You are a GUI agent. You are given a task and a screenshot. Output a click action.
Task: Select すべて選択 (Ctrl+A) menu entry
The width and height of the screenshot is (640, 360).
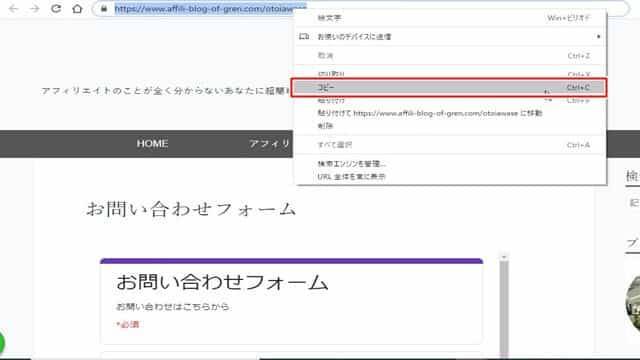pyautogui.click(x=450, y=145)
